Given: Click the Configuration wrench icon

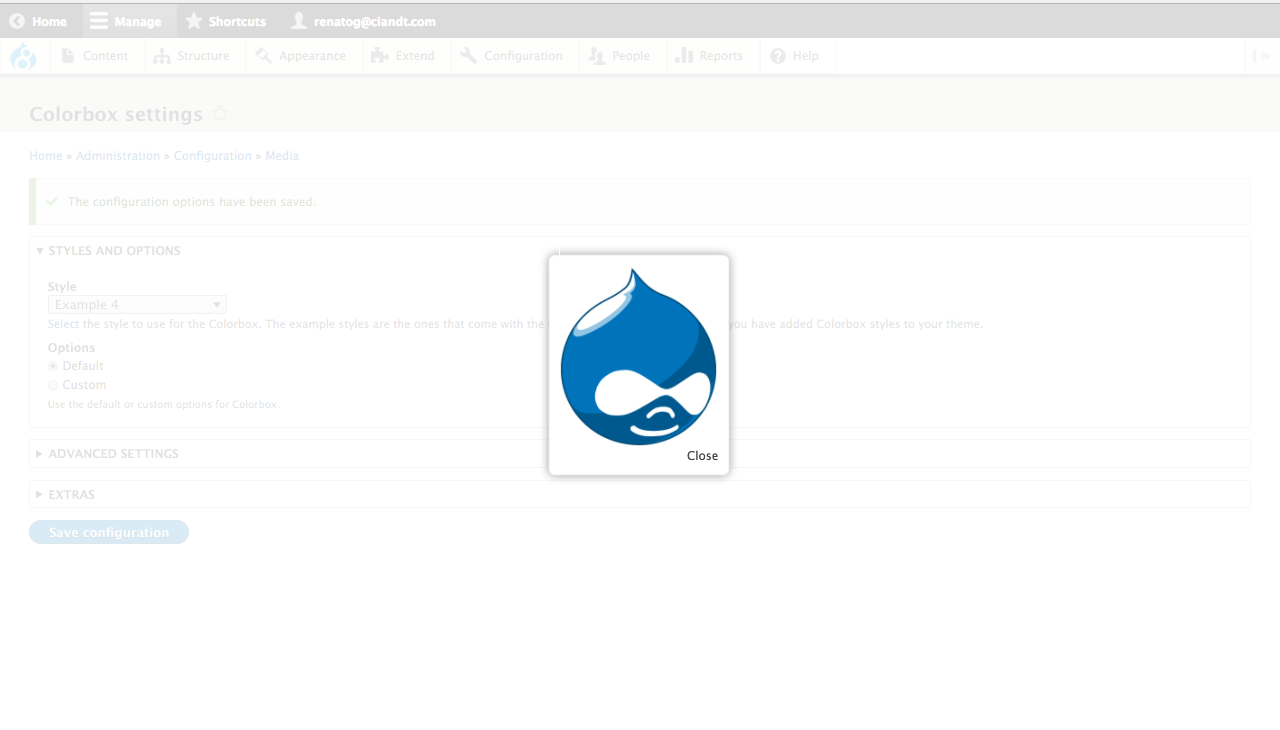Looking at the screenshot, I should click(468, 56).
